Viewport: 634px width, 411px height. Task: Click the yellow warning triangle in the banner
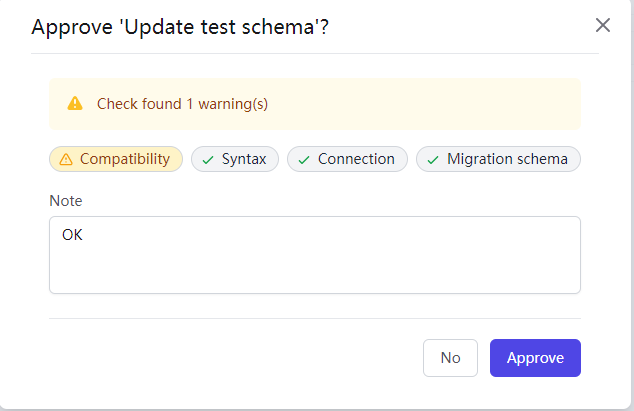point(75,104)
